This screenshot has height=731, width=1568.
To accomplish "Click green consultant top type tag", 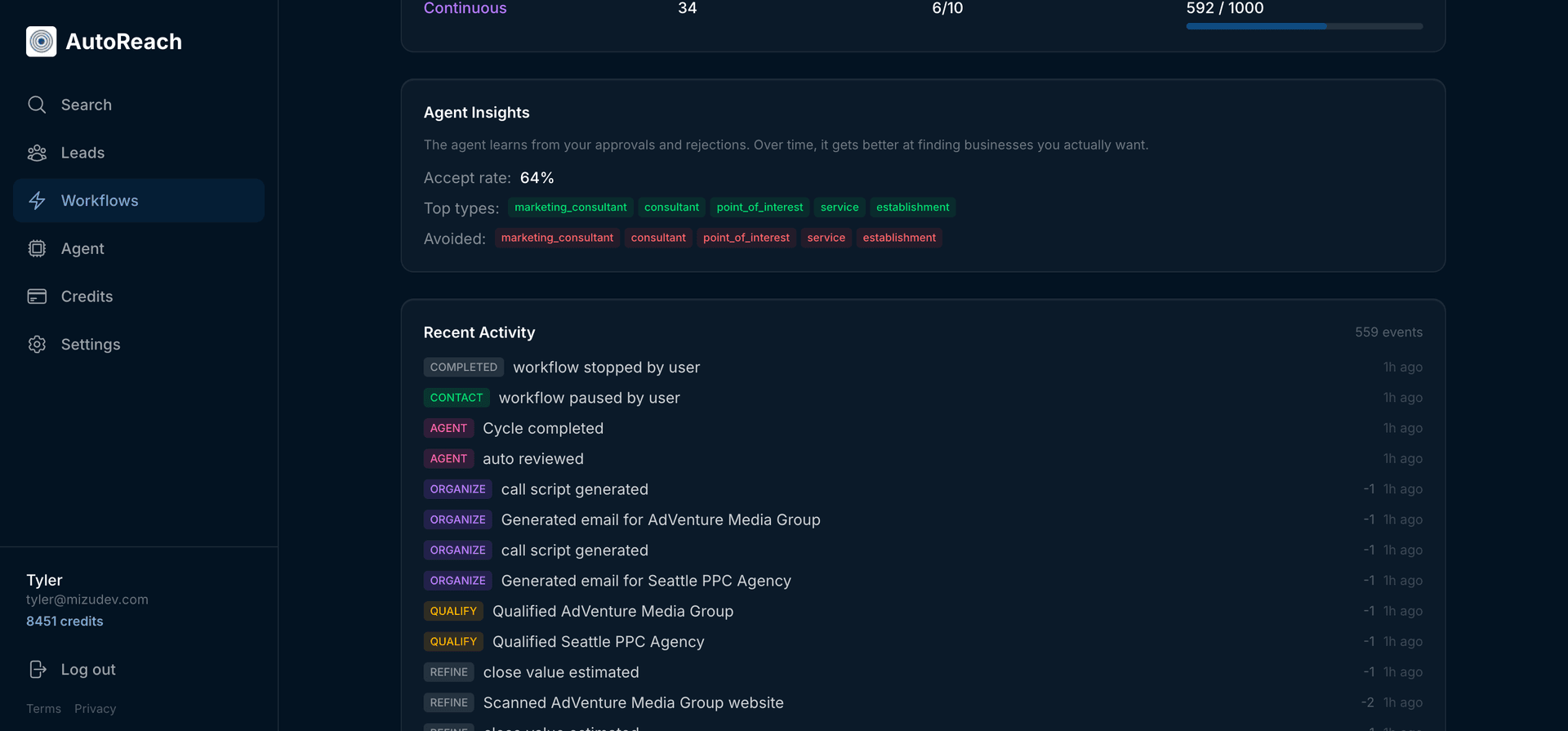I will coord(671,207).
